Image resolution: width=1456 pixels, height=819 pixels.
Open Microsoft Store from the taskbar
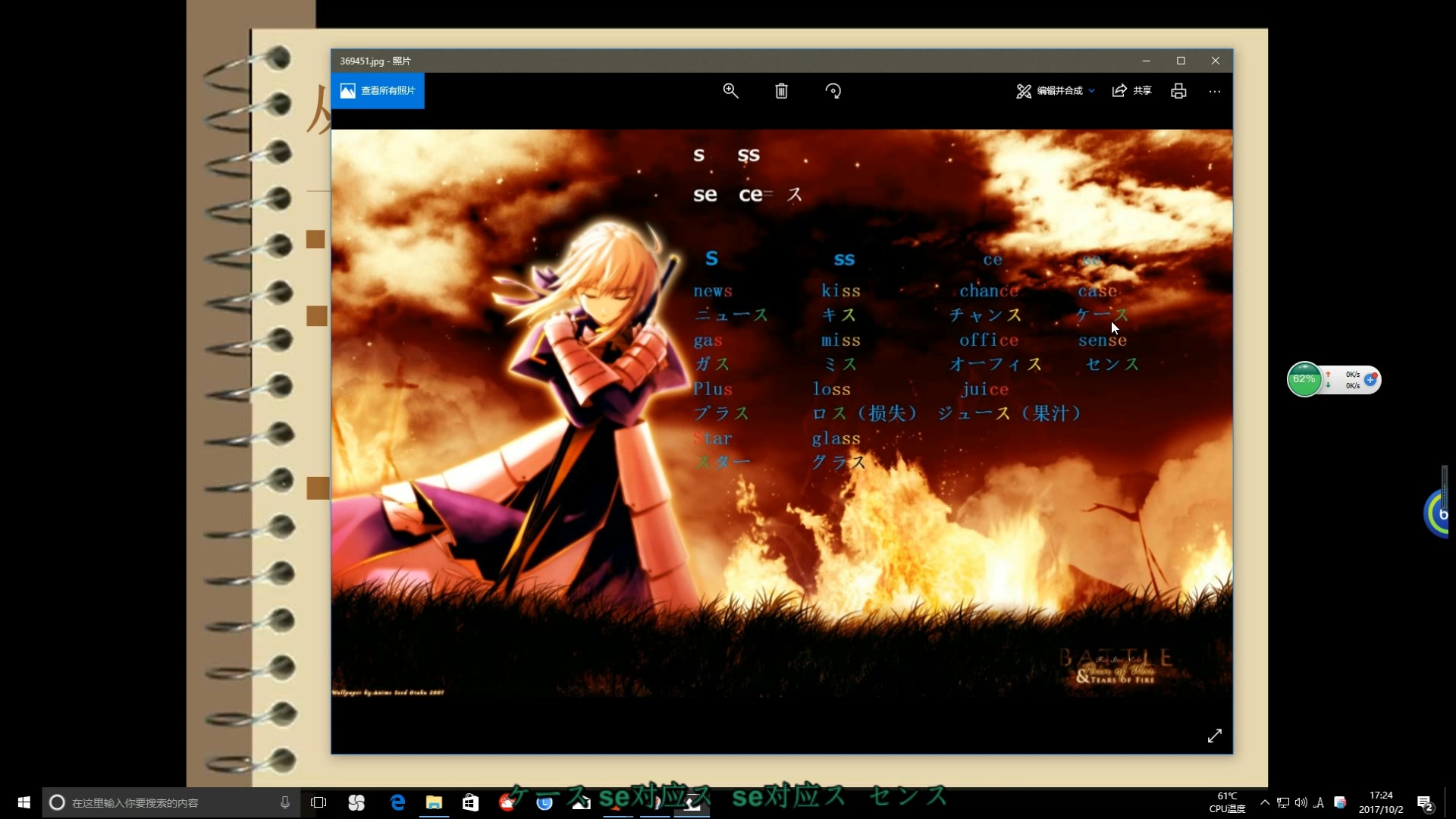click(x=470, y=802)
